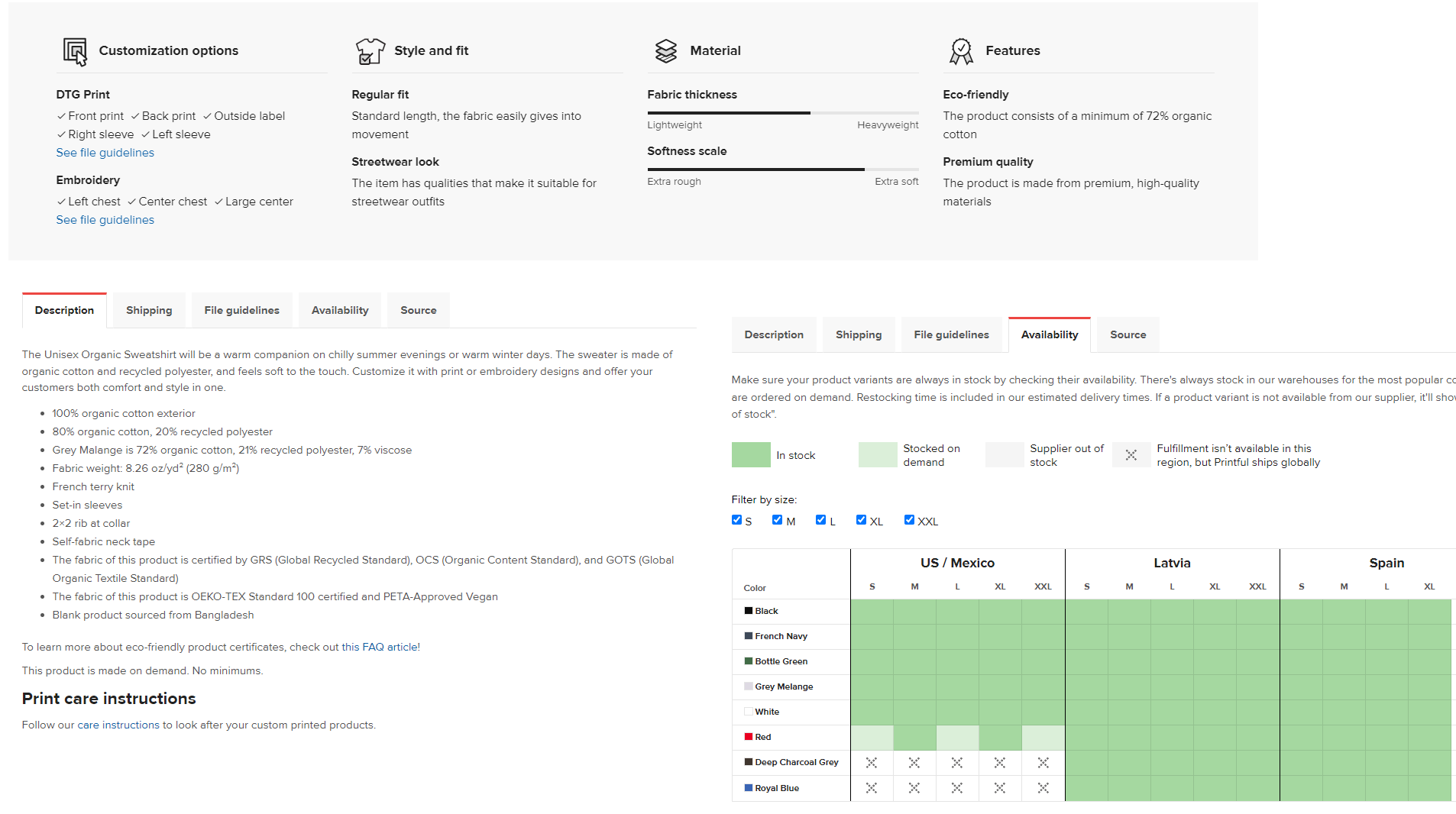The width and height of the screenshot is (1456, 814).
Task: Select Availability tab in right panel
Action: coord(1050,335)
